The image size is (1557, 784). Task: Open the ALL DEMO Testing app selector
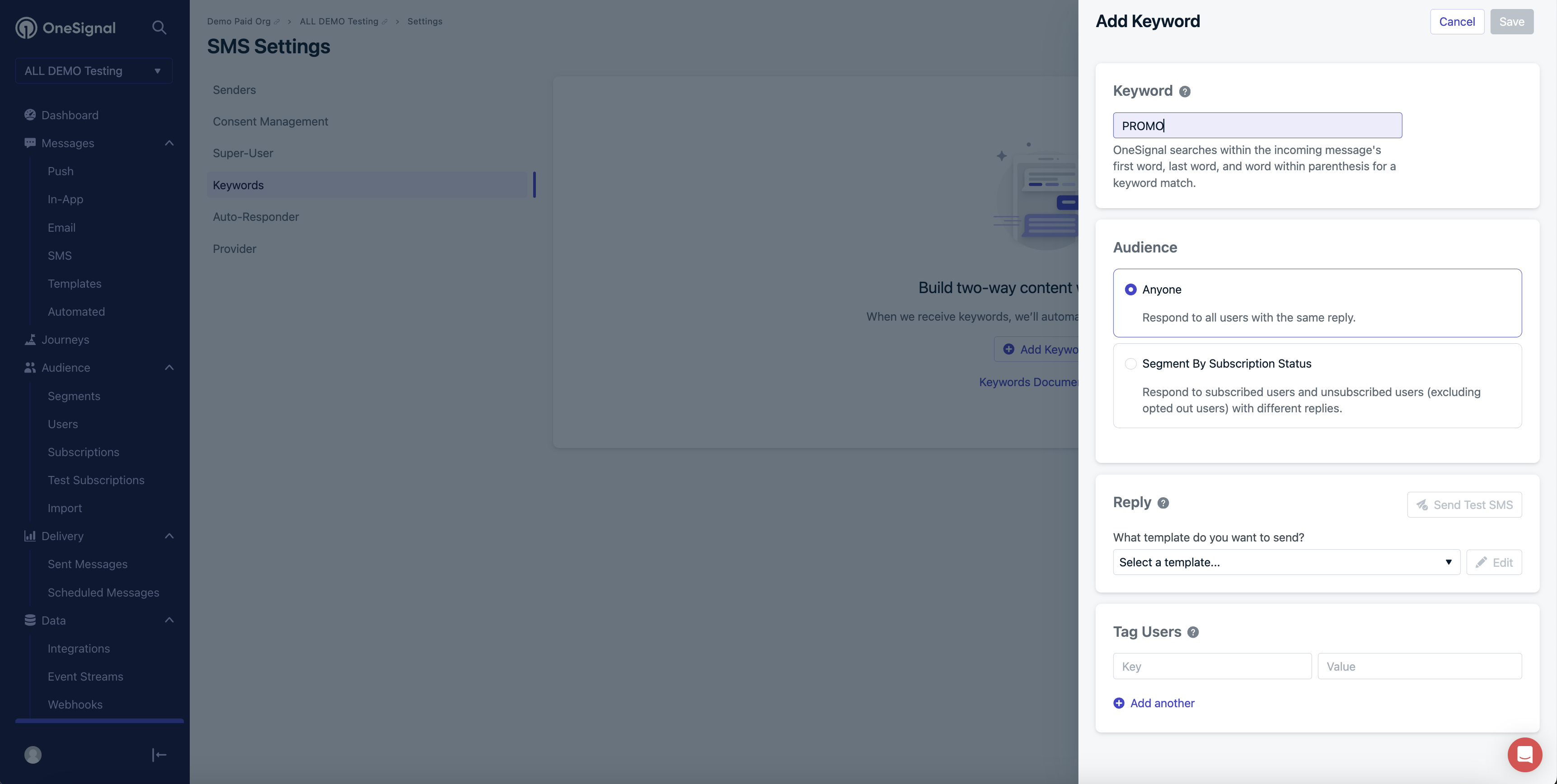(x=93, y=70)
